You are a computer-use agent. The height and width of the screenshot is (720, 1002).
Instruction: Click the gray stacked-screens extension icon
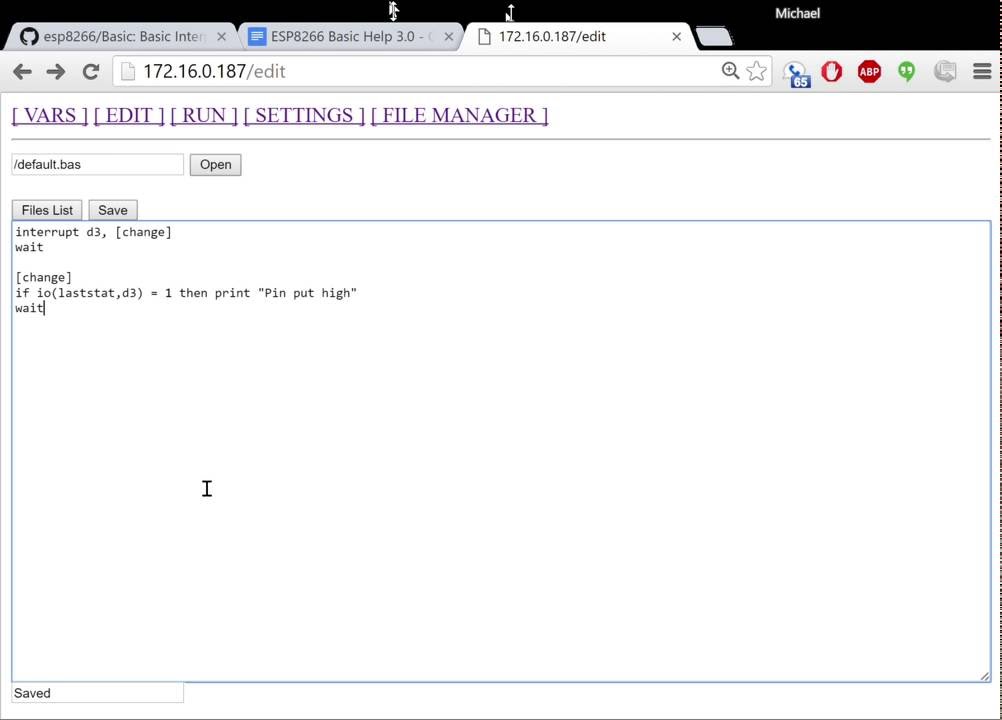[944, 72]
